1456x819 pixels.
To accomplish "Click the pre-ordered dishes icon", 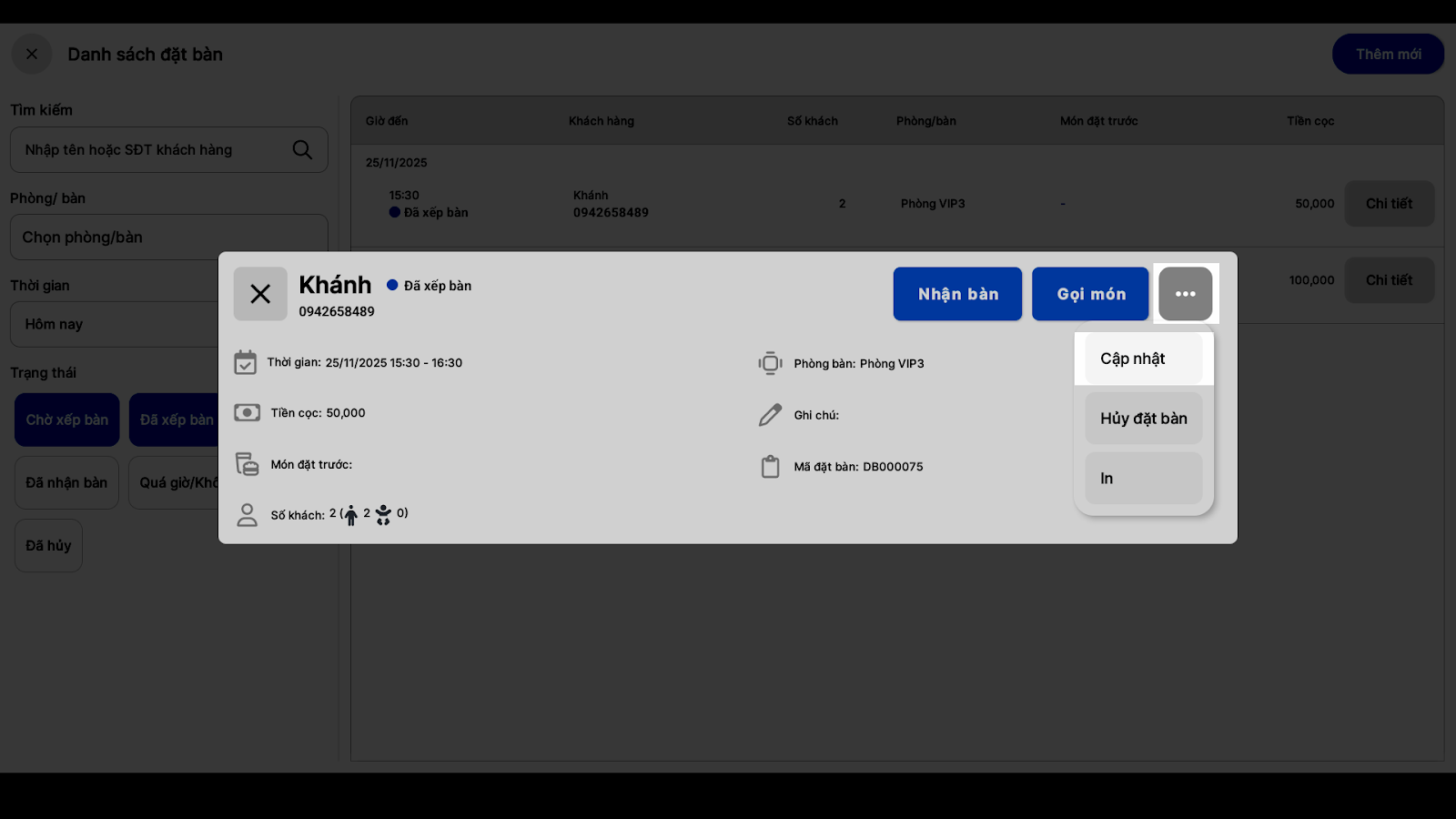I will pyautogui.click(x=247, y=464).
